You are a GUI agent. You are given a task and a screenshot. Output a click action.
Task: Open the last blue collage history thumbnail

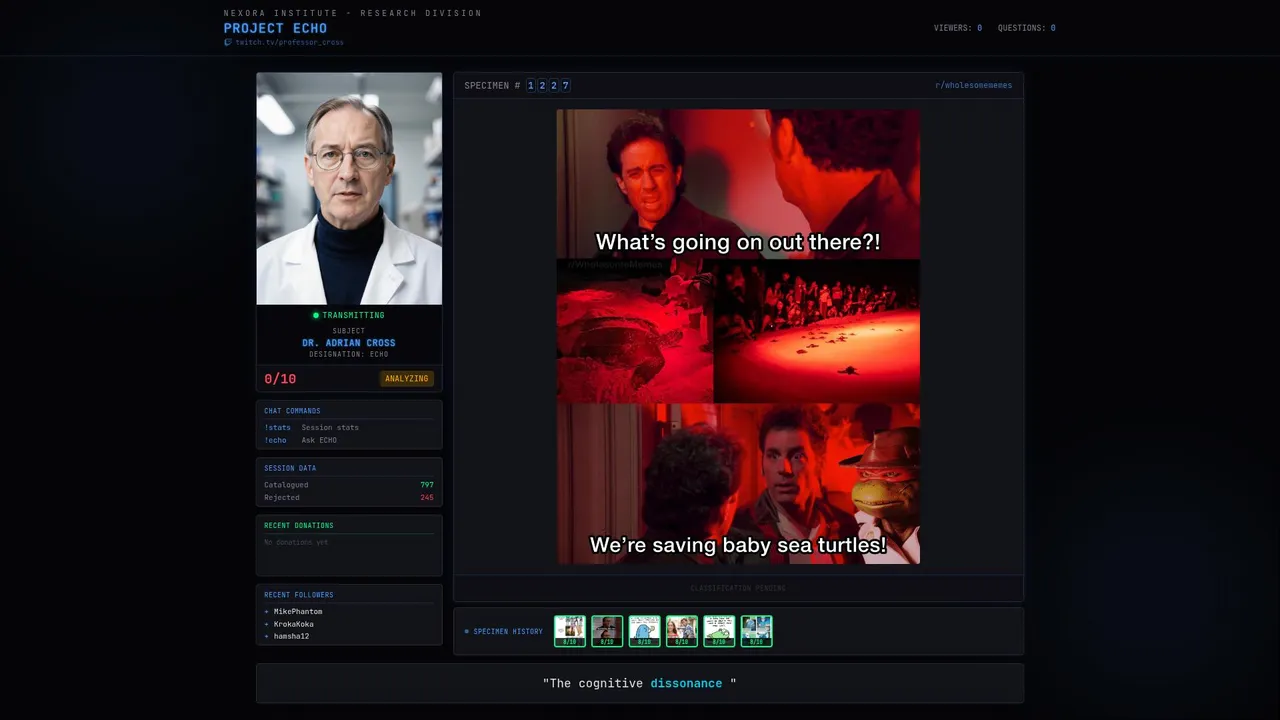[756, 631]
